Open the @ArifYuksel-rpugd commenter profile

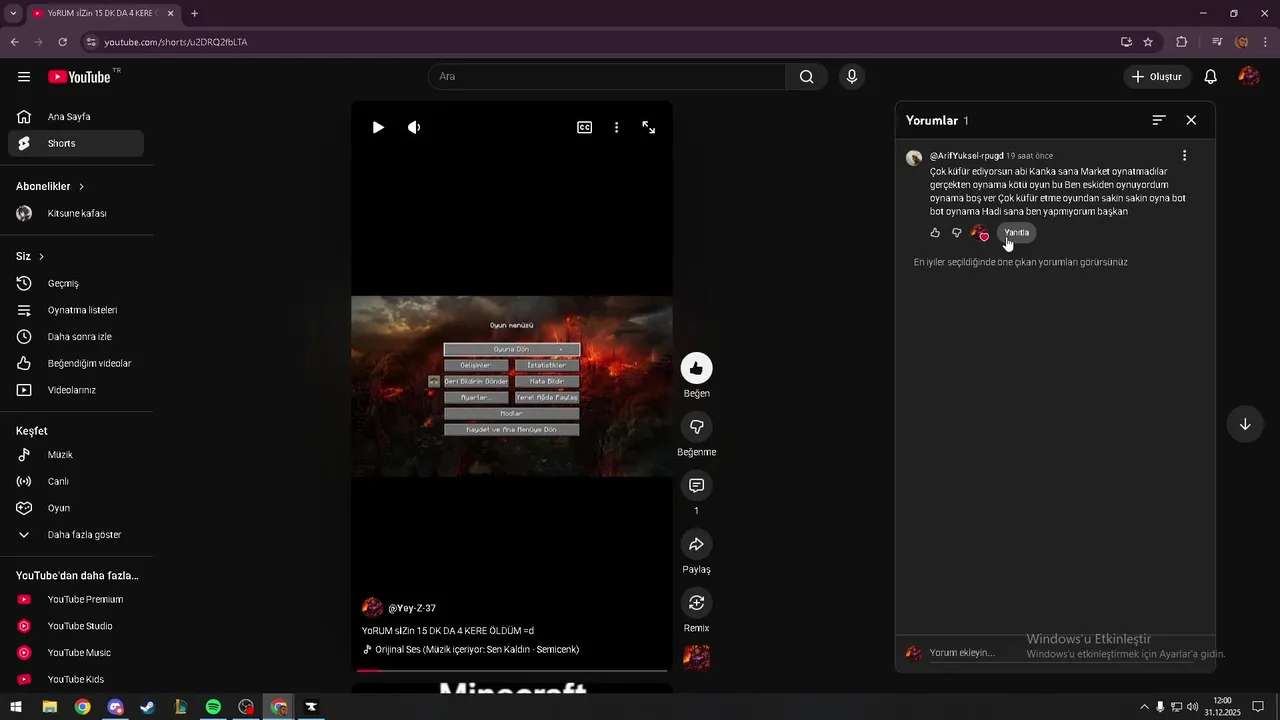(x=966, y=156)
